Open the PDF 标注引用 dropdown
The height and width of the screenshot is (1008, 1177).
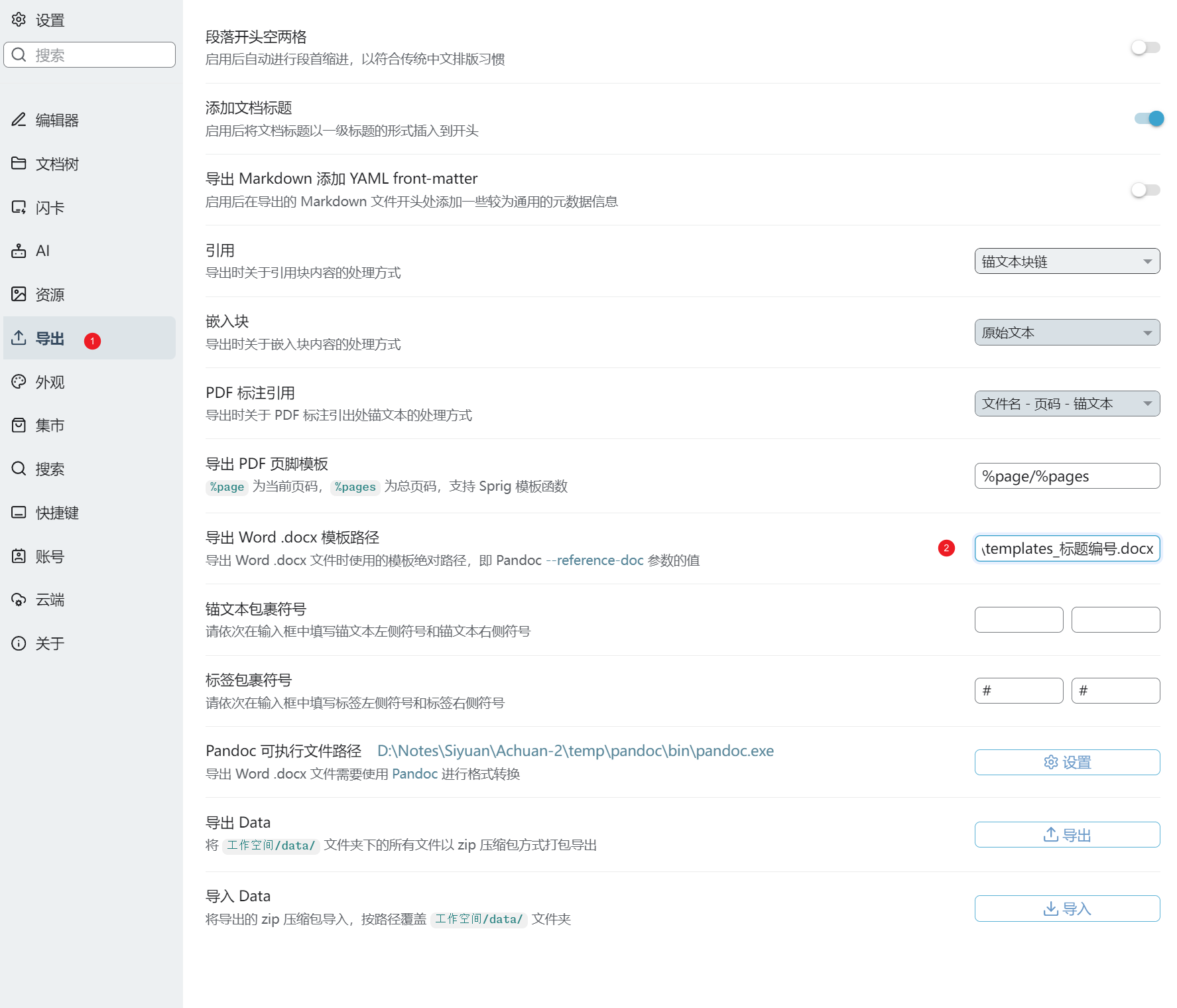(1066, 404)
